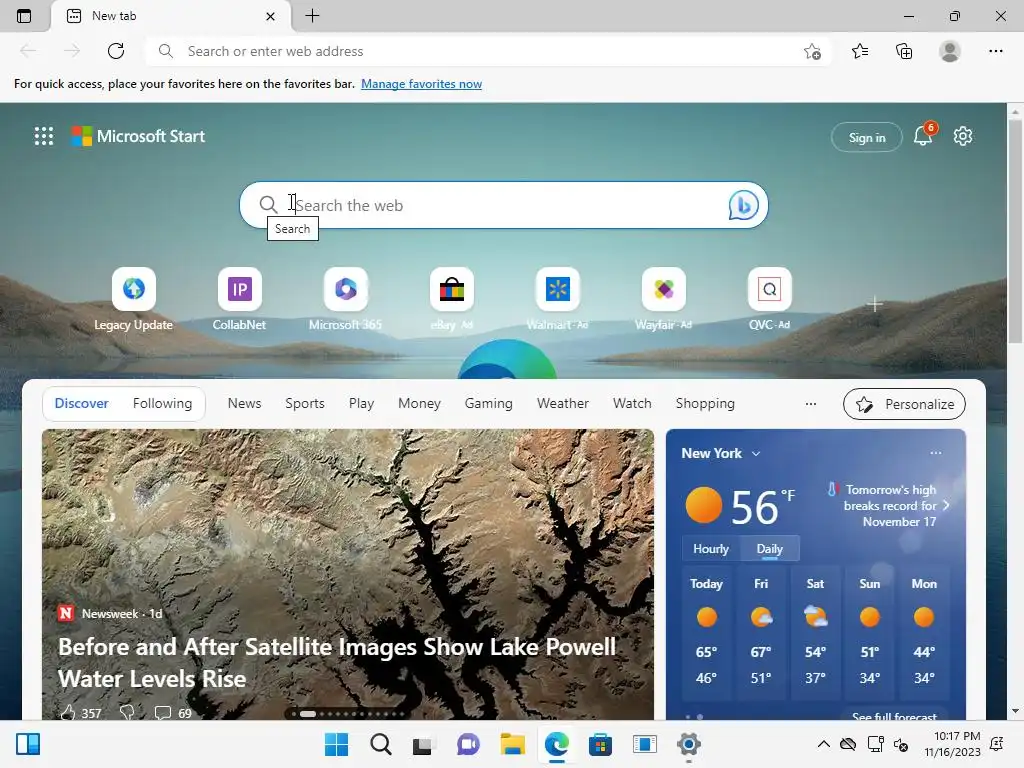Viewport: 1024px width, 768px height.
Task: Open Edge Settings and more menu
Action: pyautogui.click(x=995, y=51)
